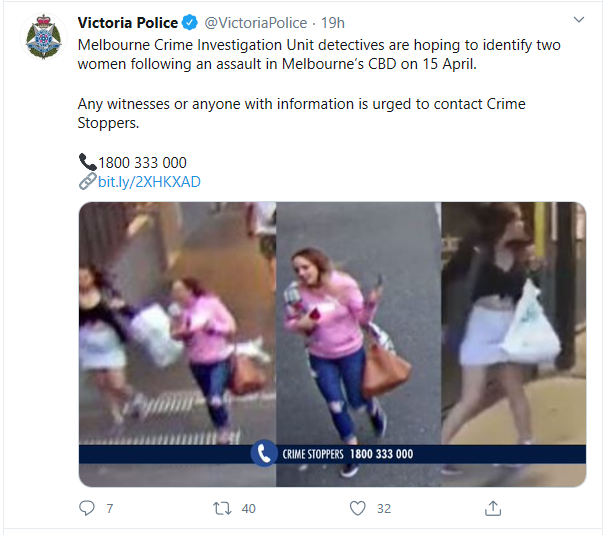Click the telephone emoji before the number
613x535 pixels.
(87, 162)
